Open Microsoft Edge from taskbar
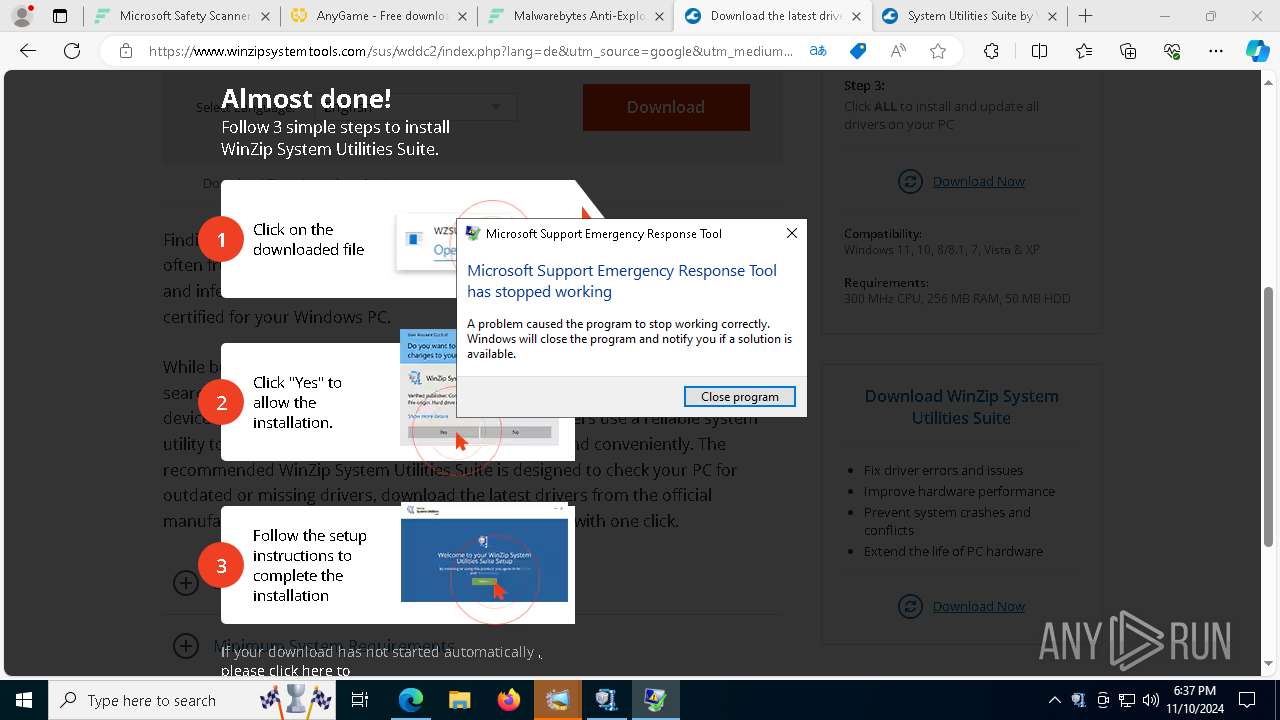Image resolution: width=1280 pixels, height=720 pixels. 411,700
